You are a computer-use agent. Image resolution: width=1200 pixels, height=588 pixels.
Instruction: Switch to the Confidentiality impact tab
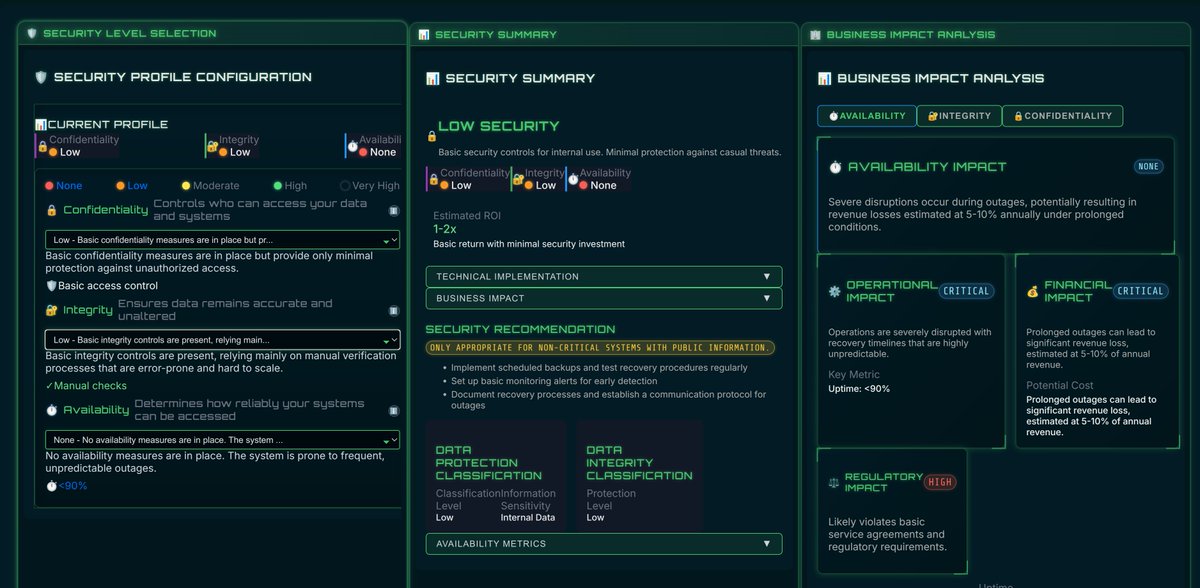click(1063, 116)
